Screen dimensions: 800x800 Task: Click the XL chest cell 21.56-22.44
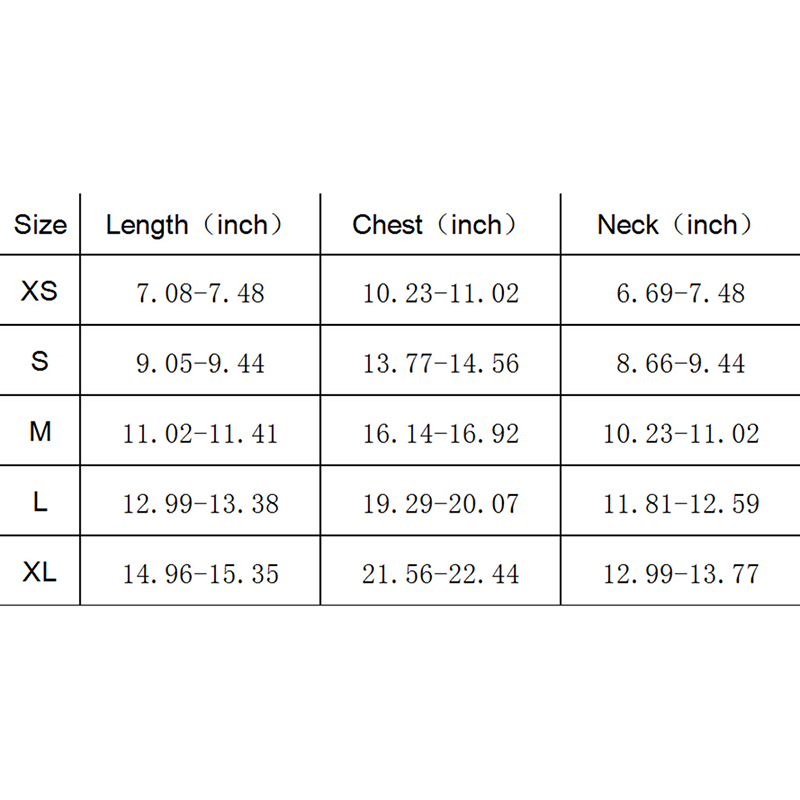pyautogui.click(x=441, y=575)
